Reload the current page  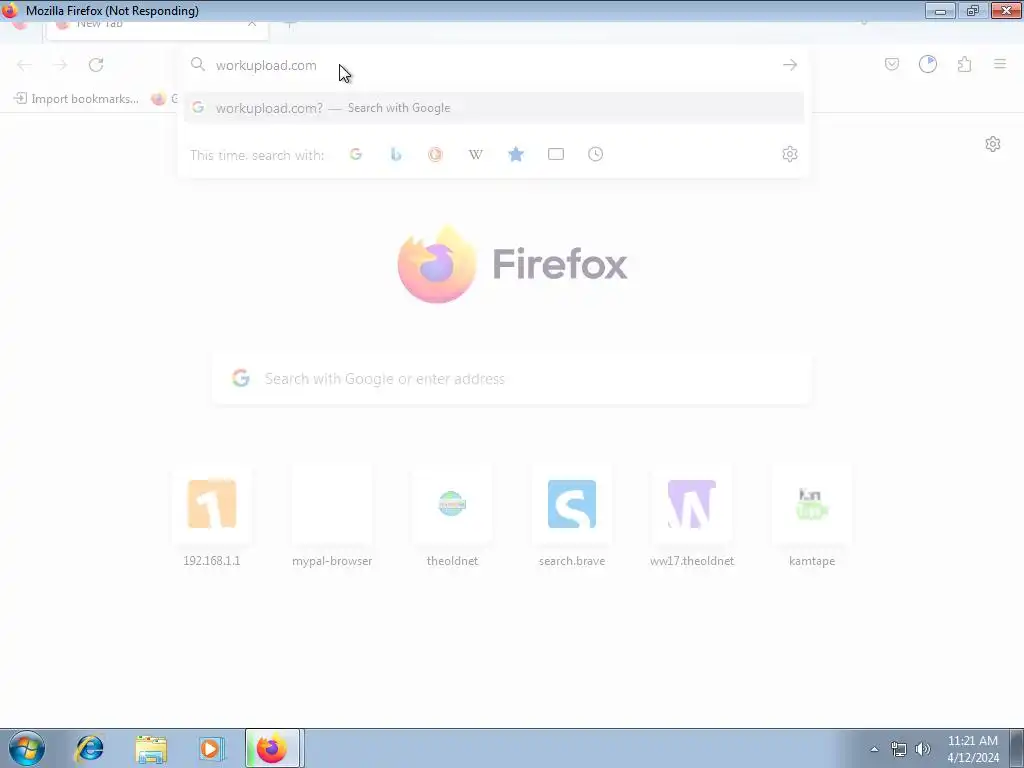(x=96, y=65)
